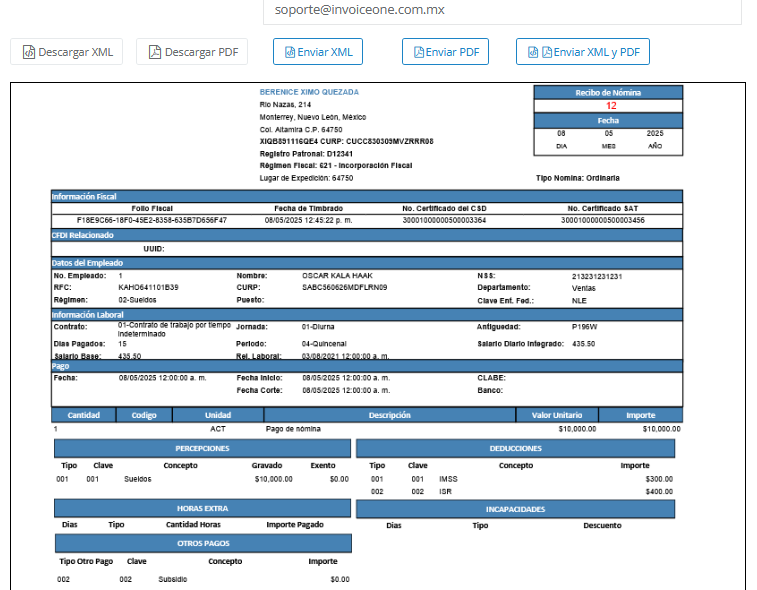This screenshot has height=590, width=757.
Task: Click second PDF icon in Enviar XML y PDF
Action: tap(547, 52)
